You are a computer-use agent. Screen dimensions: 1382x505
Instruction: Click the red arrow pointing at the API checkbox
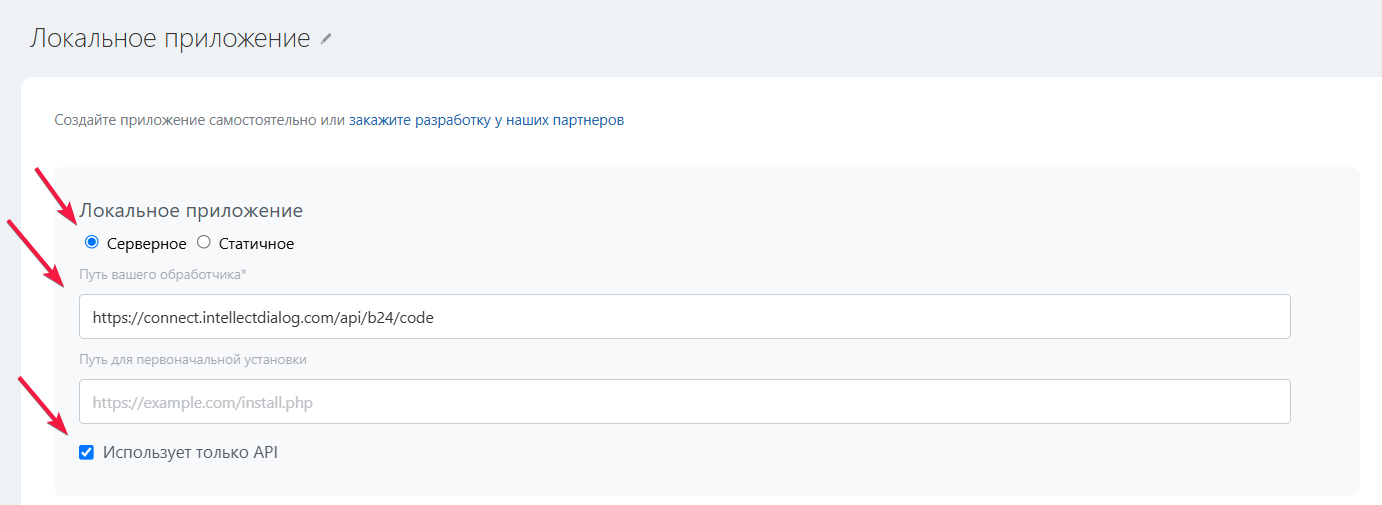click(45, 405)
